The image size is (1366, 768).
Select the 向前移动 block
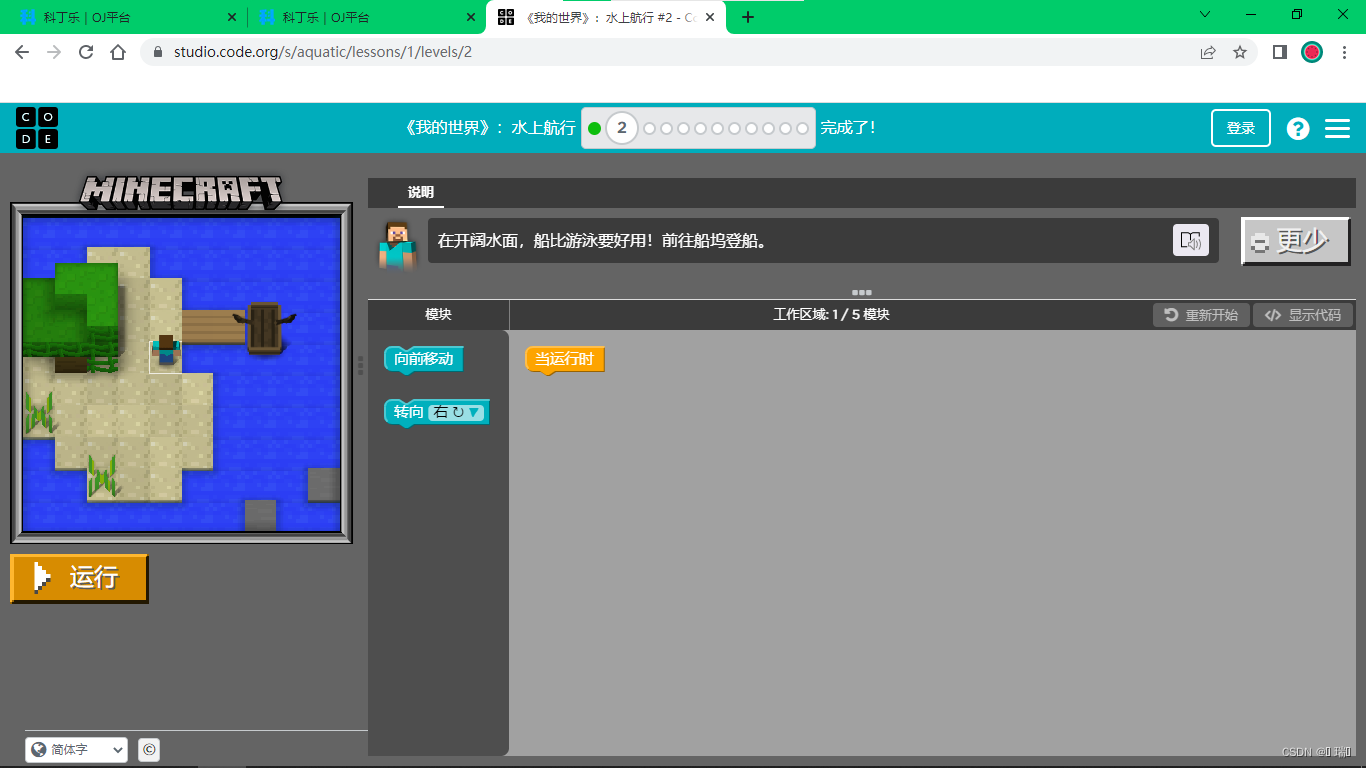click(x=424, y=359)
